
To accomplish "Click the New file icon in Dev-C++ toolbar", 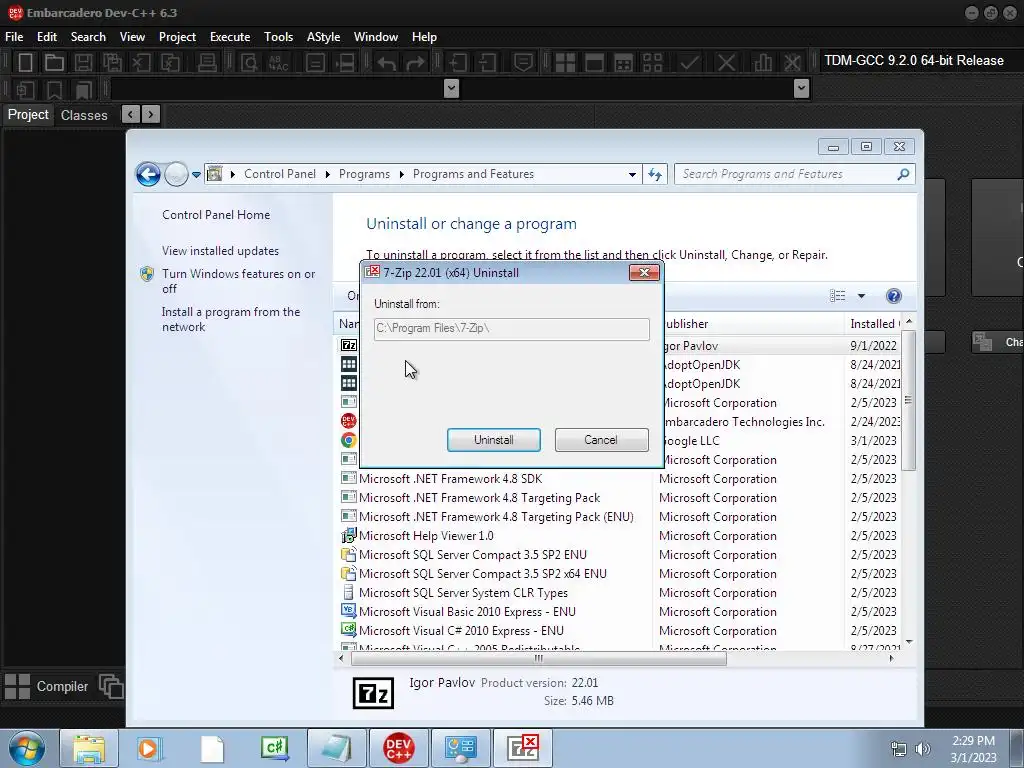I will pyautogui.click(x=25, y=63).
